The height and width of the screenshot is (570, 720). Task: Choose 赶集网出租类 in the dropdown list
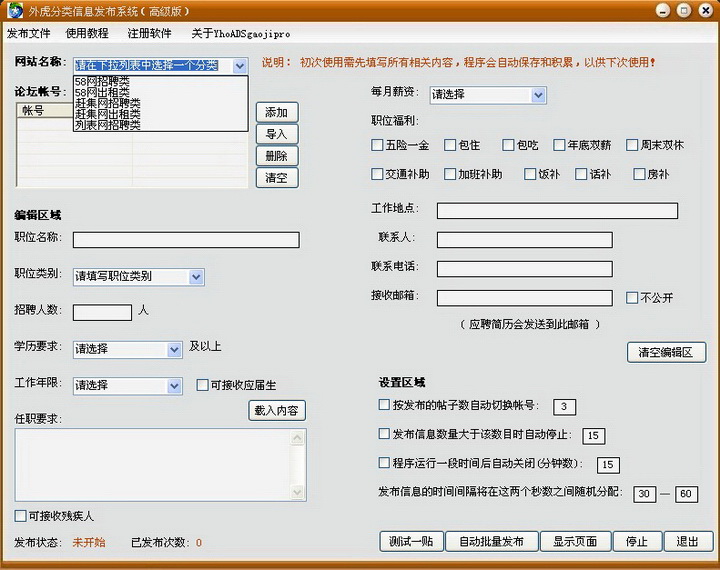161,114
